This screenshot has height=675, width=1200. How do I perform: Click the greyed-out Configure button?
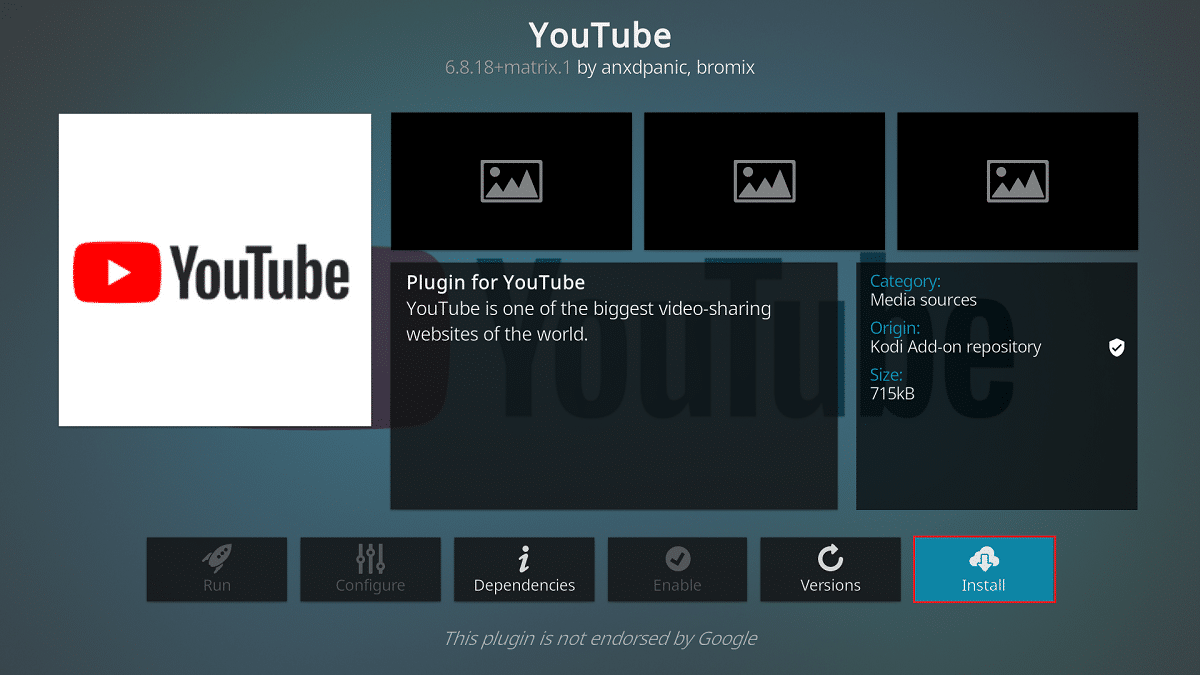coord(370,570)
